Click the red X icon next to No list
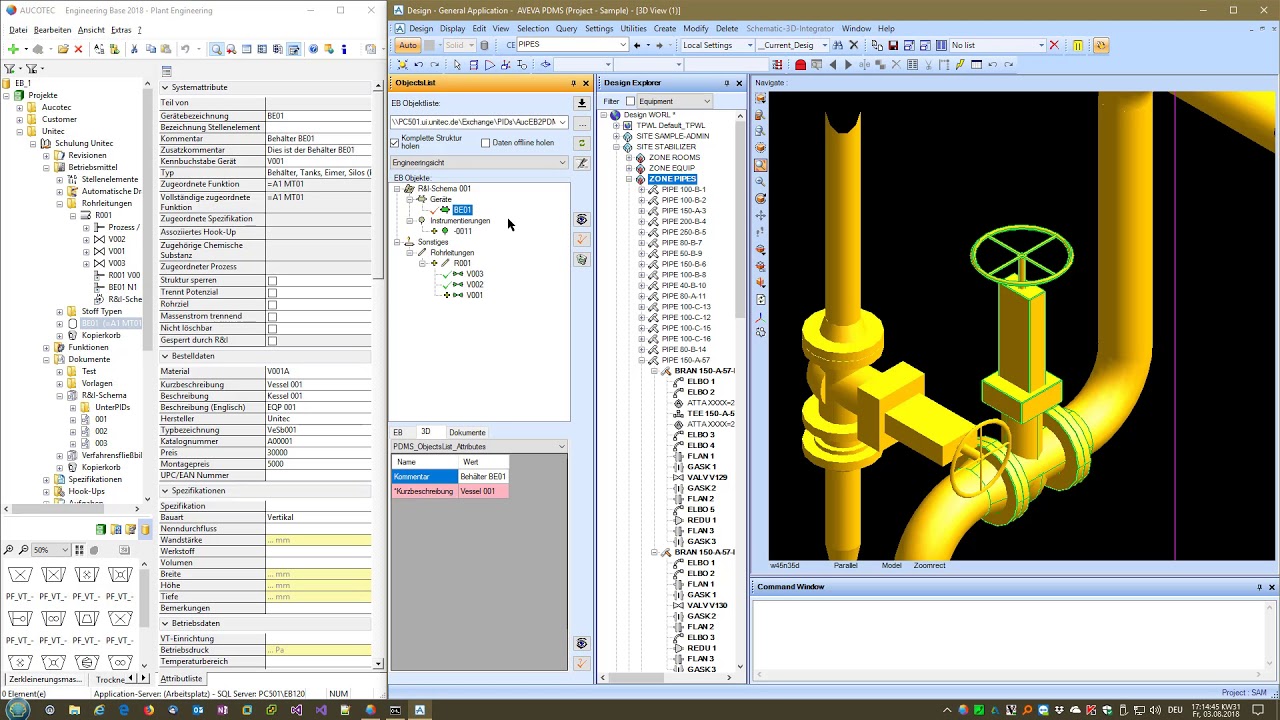 pyautogui.click(x=1055, y=45)
